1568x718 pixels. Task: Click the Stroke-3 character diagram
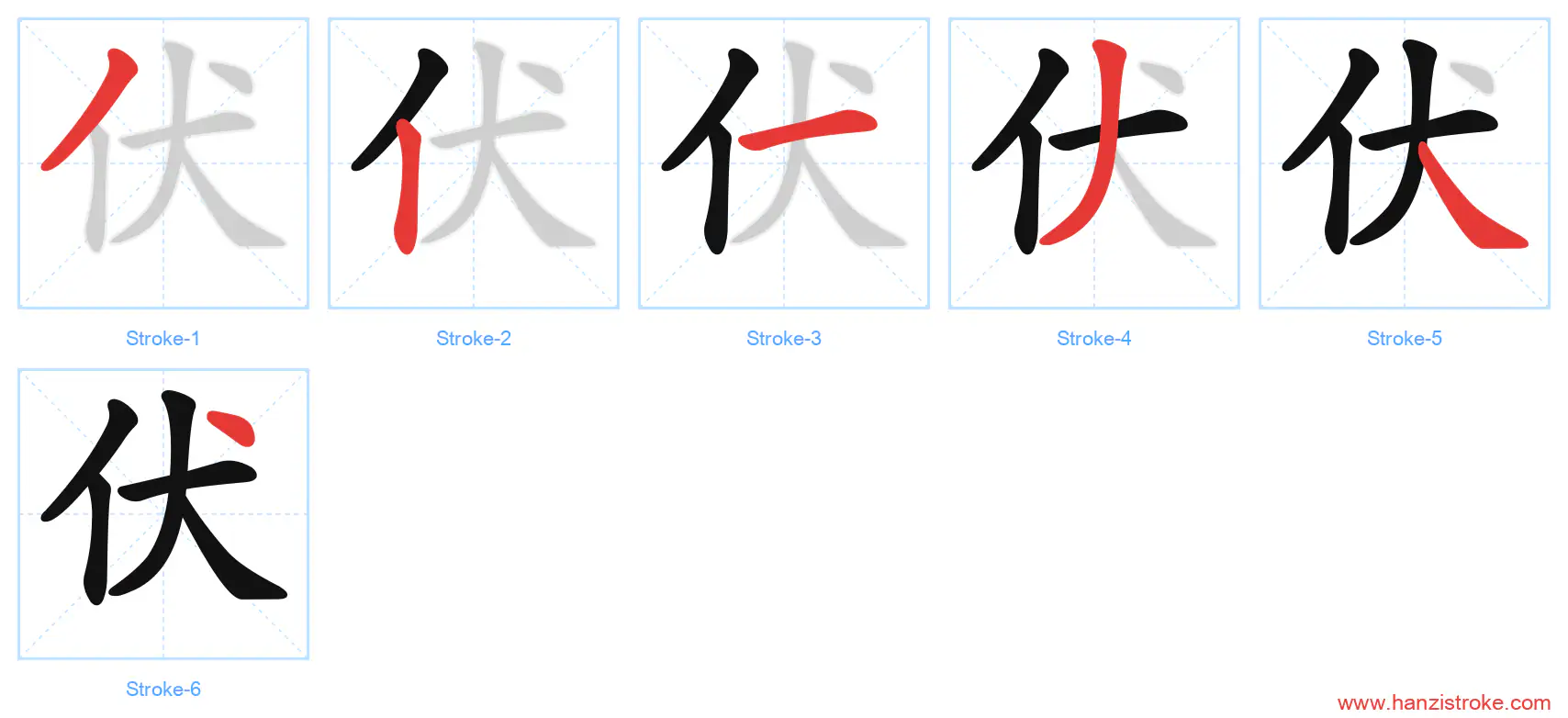pos(784,163)
